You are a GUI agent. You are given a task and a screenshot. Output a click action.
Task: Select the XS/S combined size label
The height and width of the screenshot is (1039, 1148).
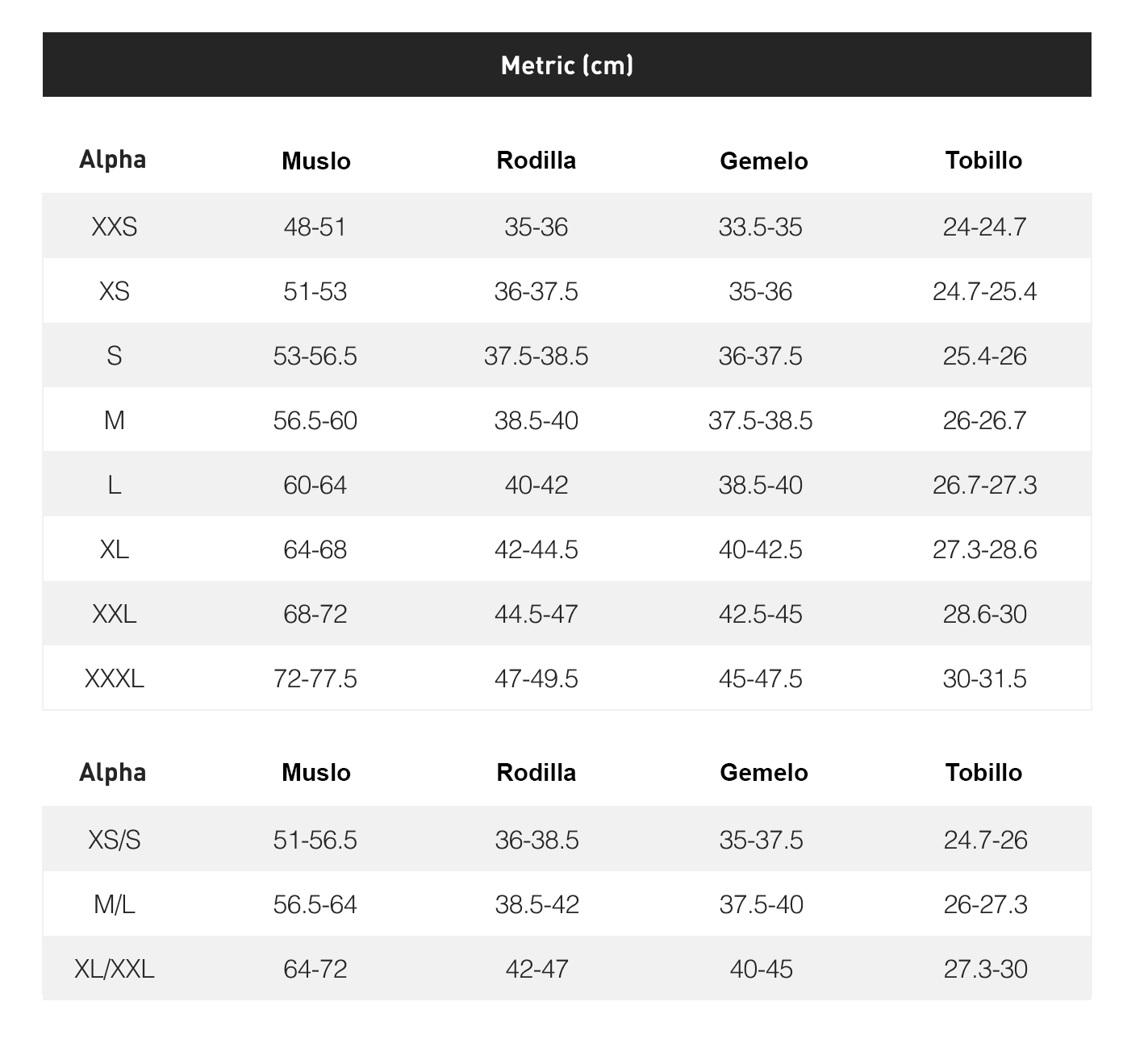click(x=115, y=840)
